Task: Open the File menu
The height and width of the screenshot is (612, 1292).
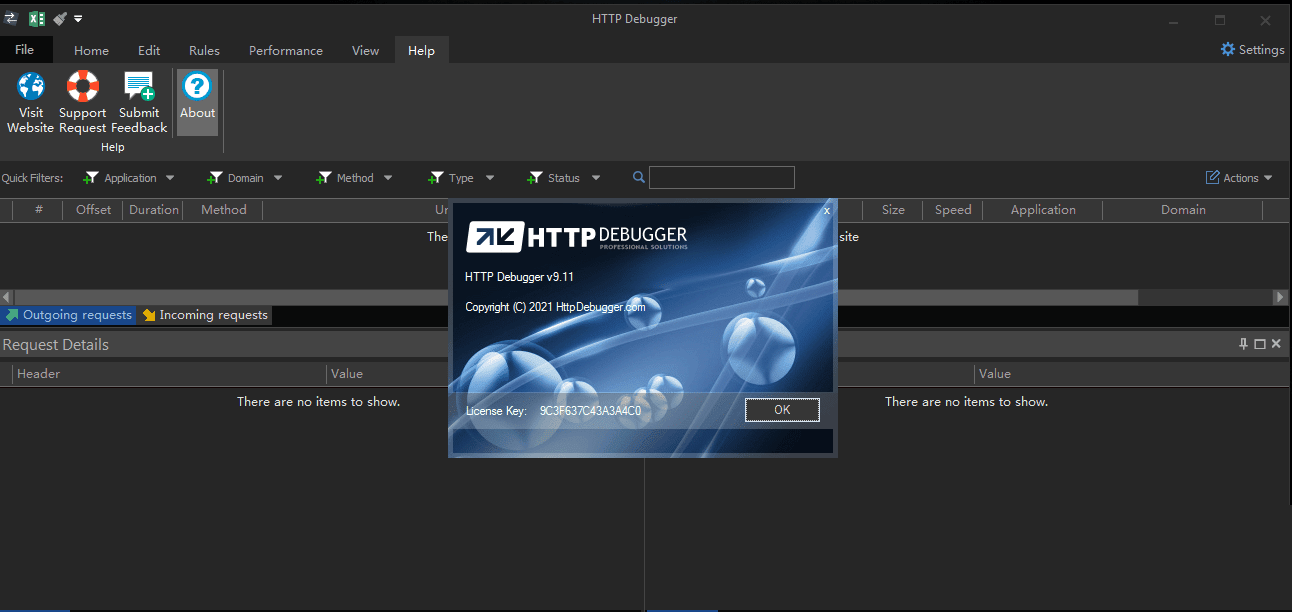Action: point(24,50)
